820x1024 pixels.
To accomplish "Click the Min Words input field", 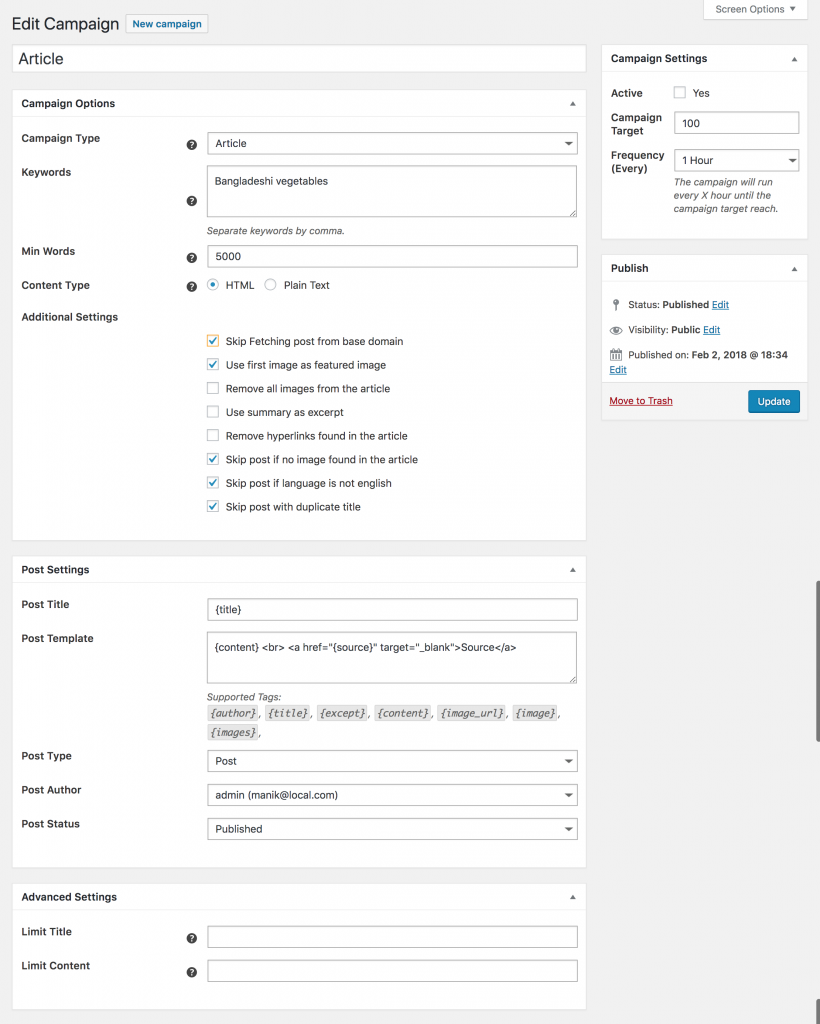I will [x=392, y=256].
